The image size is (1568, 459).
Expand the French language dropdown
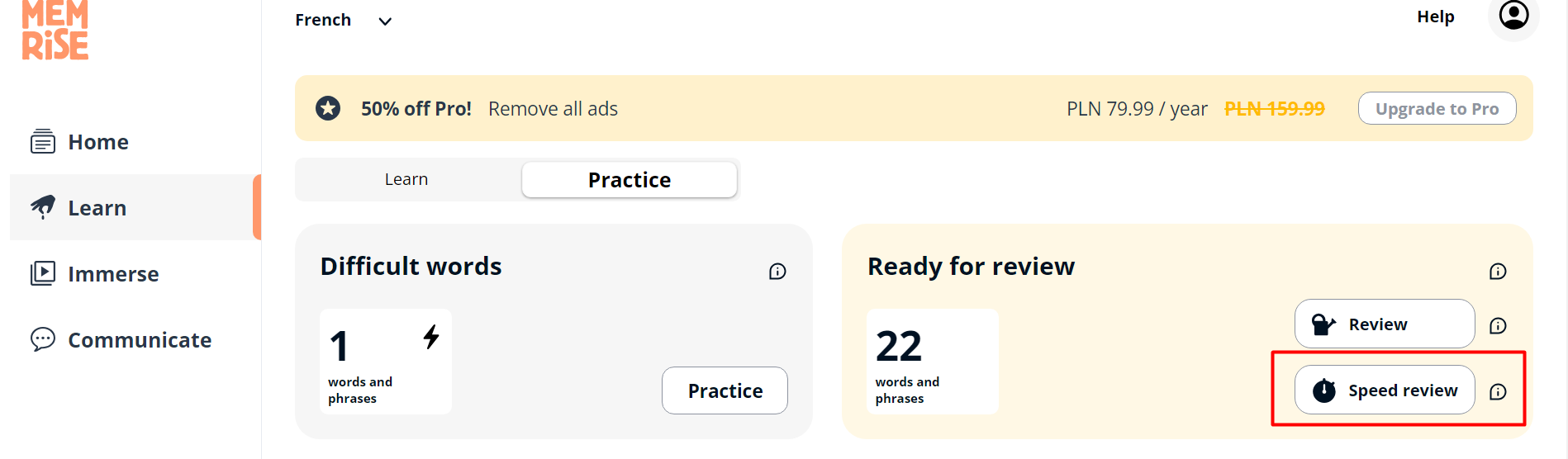coord(324,20)
